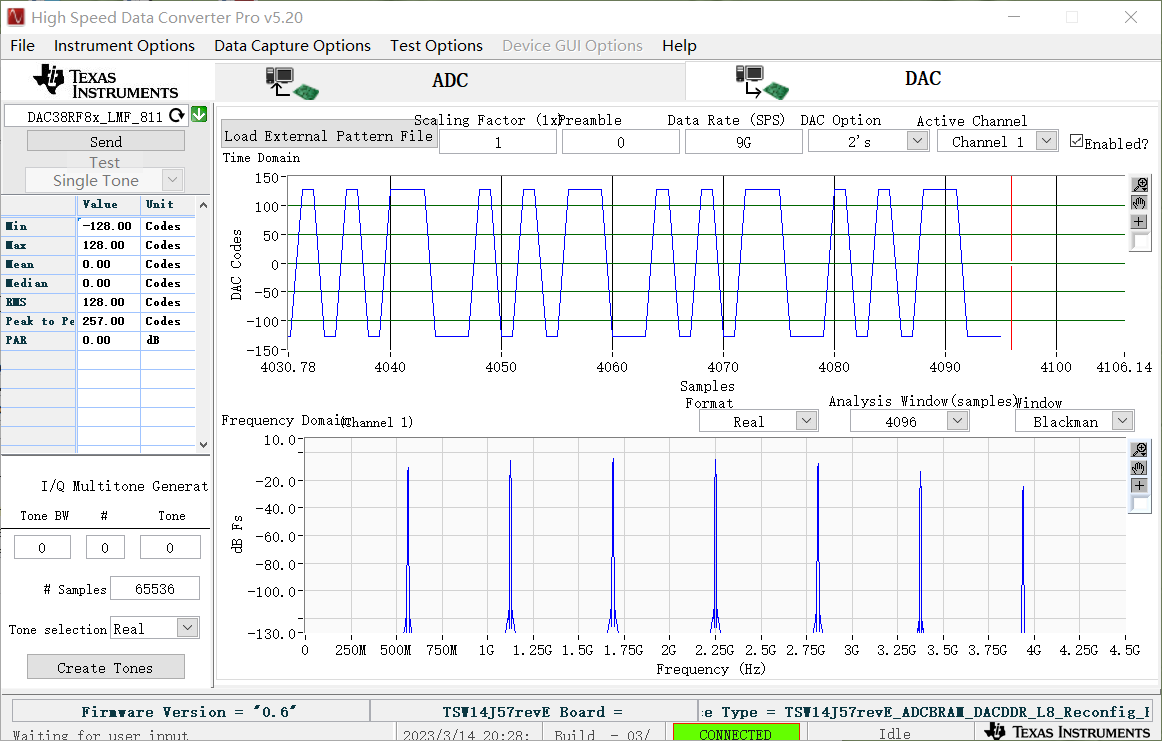Viewport: 1162px width, 741px height.
Task: Click the time domain graph legend box
Action: pyautogui.click(x=1141, y=242)
